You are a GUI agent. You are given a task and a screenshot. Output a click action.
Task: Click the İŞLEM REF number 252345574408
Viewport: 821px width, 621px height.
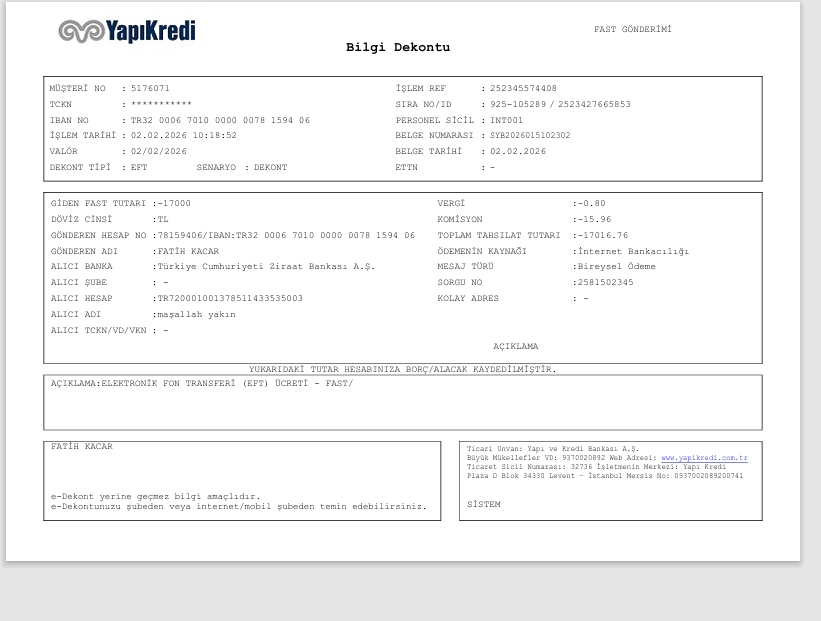523,88
